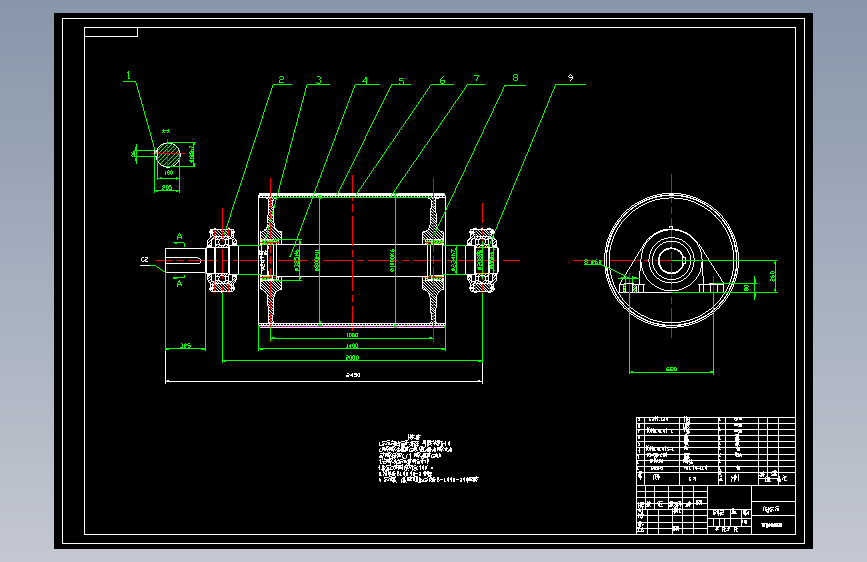Click the left bearing housing on shaft
The width and height of the screenshot is (867, 562).
coord(222,260)
